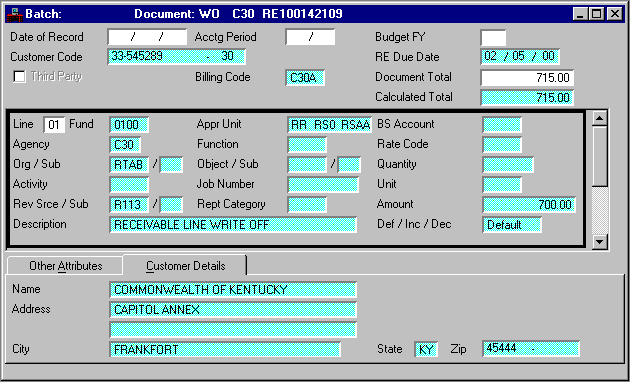Switch to the Other Attributes tab
This screenshot has width=630, height=382.
pyautogui.click(x=65, y=266)
